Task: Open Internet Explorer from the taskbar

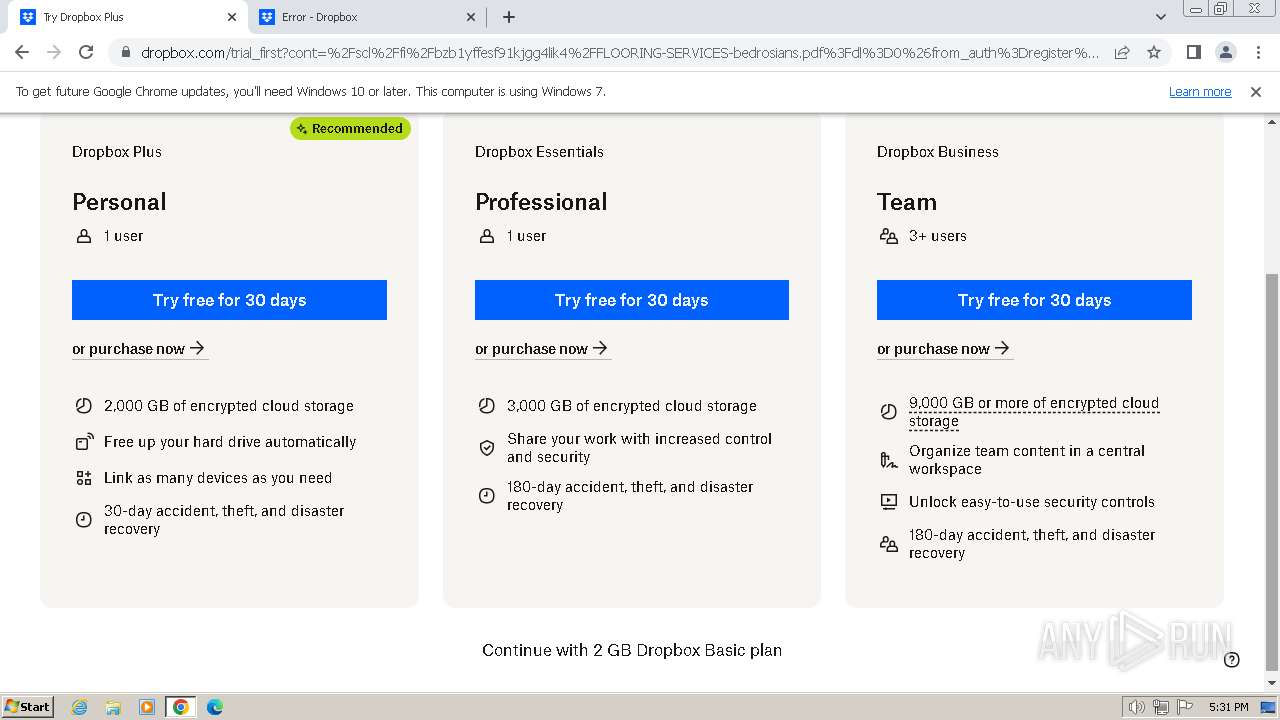Action: [80, 707]
